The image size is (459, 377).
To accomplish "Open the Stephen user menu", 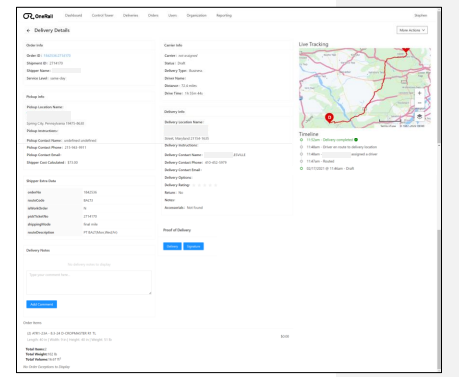I will tap(420, 16).
